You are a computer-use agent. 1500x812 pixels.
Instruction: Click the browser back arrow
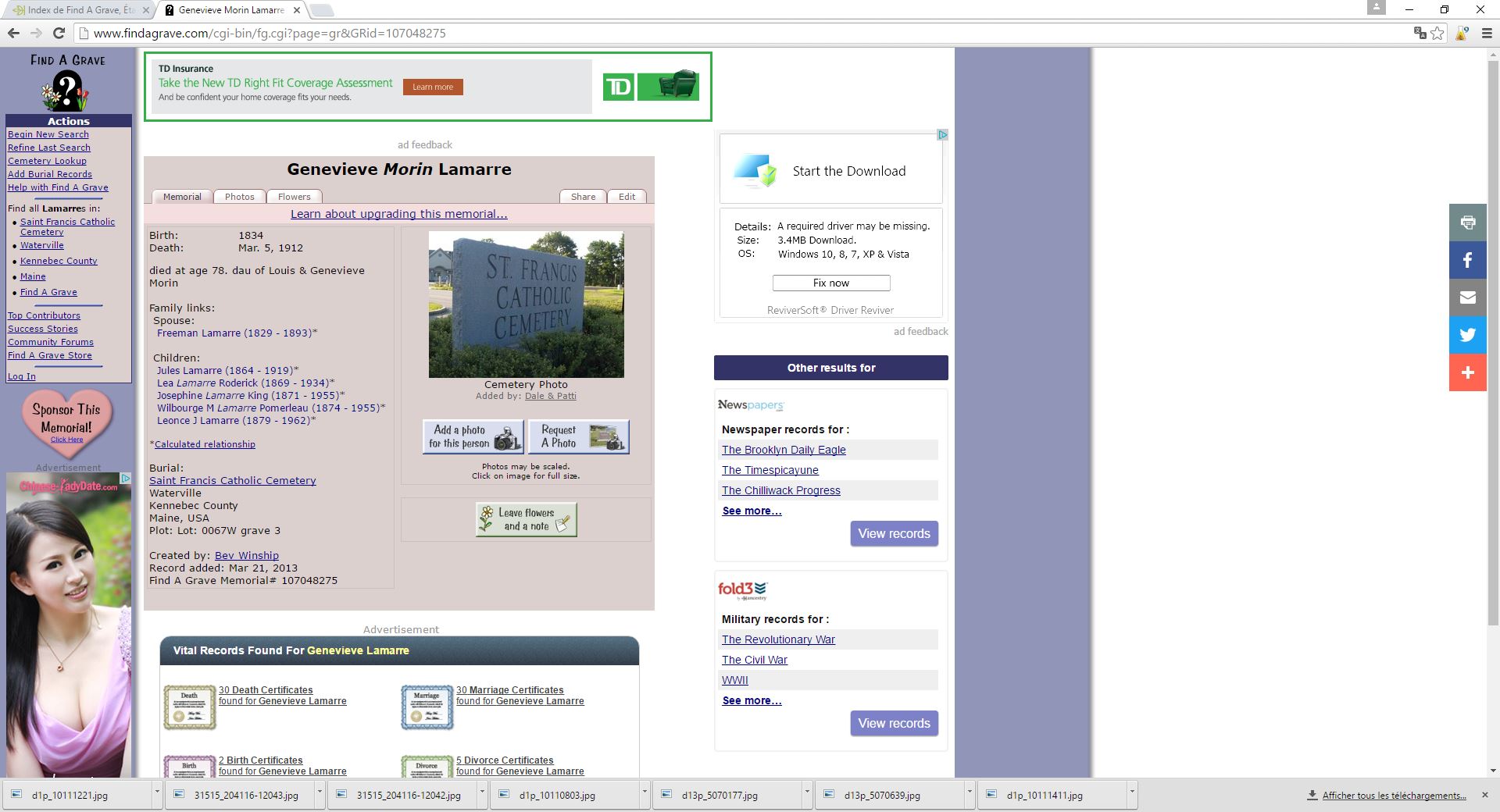click(13, 33)
